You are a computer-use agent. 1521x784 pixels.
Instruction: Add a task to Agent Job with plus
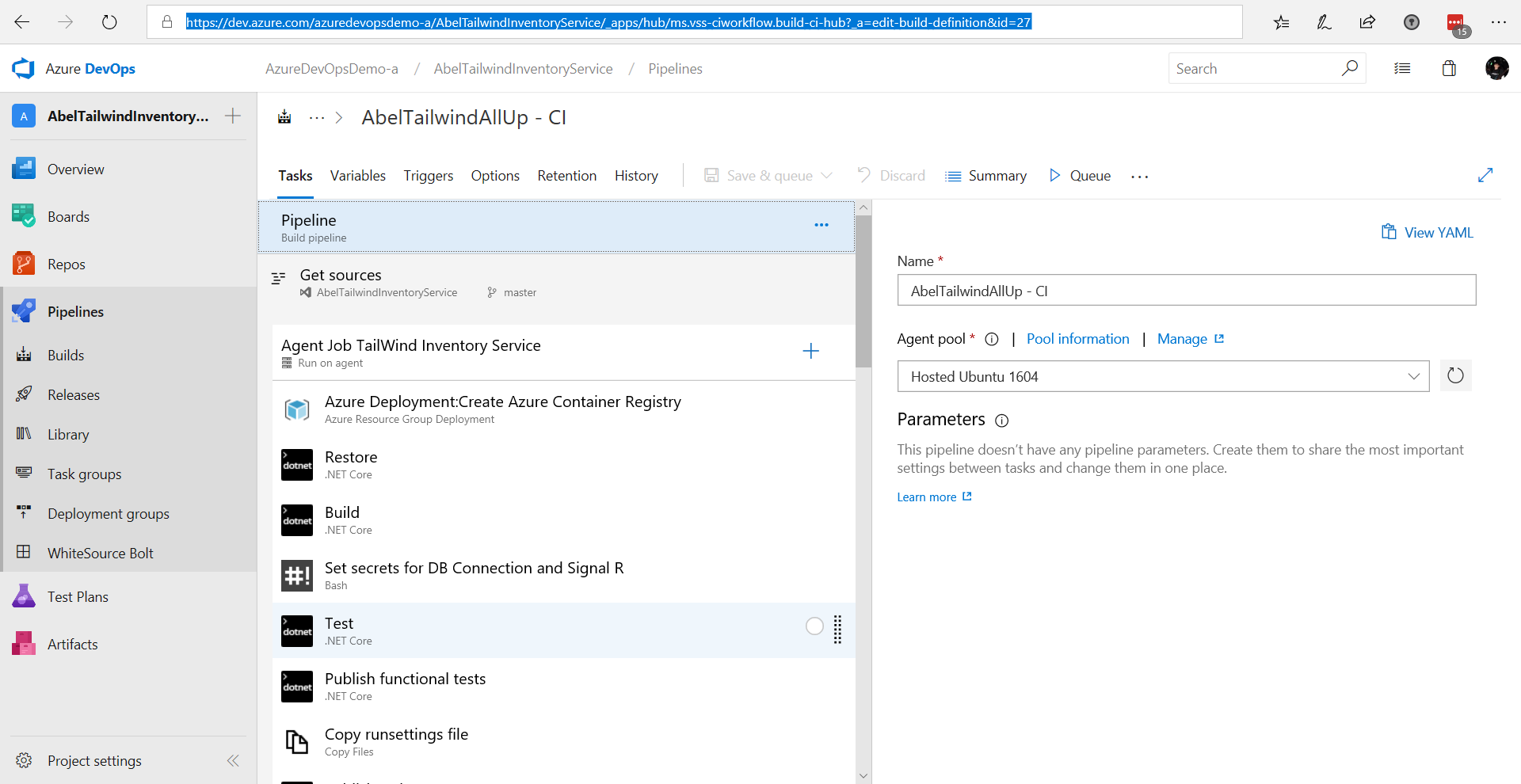coord(810,351)
